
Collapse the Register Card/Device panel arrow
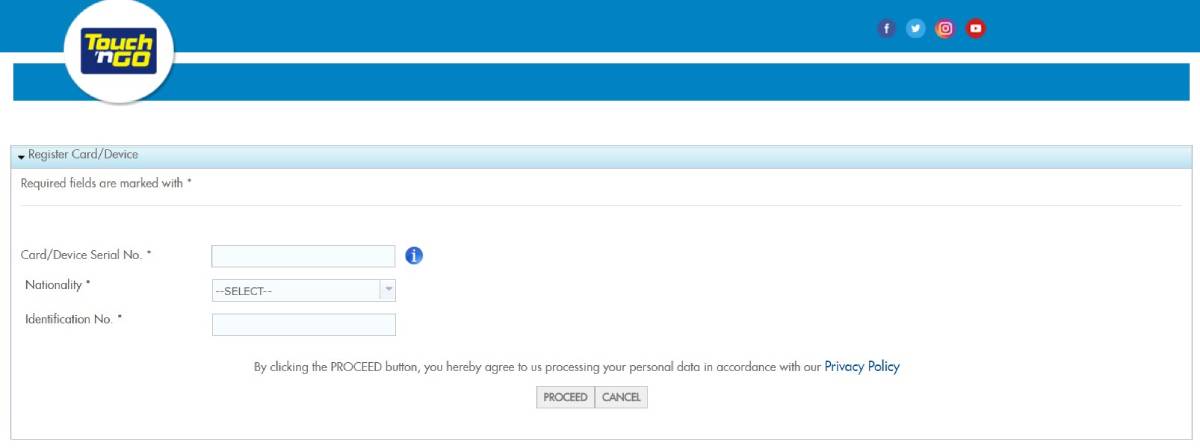click(21, 156)
